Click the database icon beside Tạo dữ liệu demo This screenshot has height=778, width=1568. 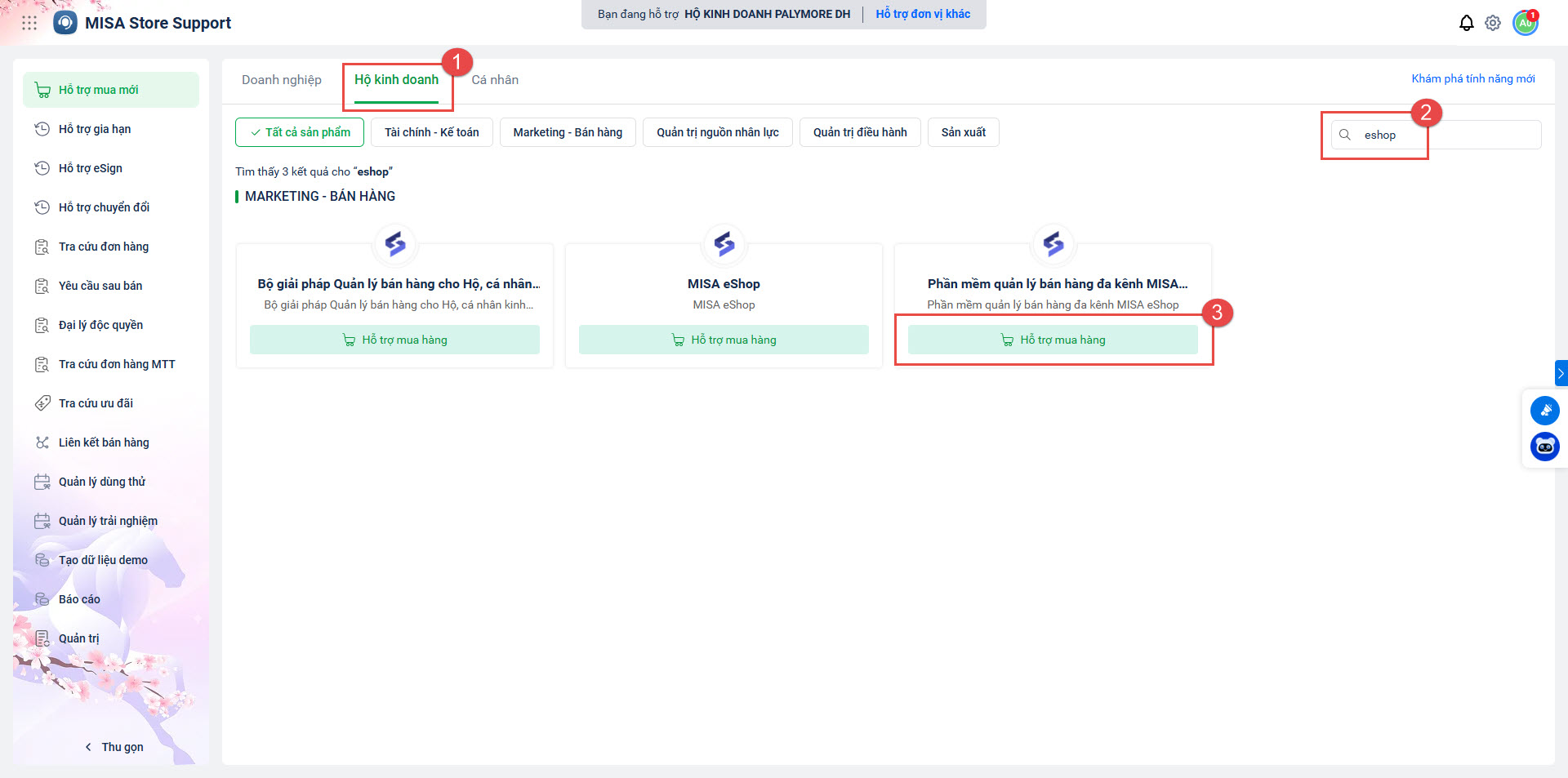42,560
